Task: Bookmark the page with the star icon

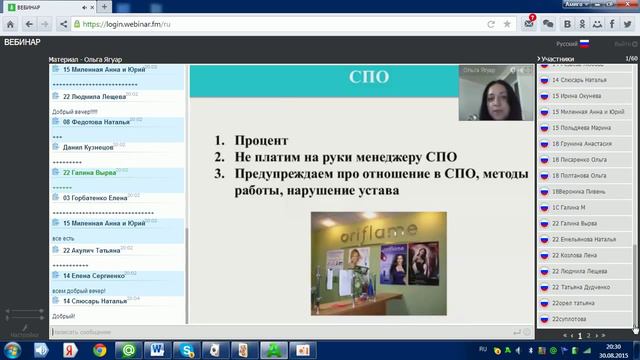Action: (x=507, y=24)
